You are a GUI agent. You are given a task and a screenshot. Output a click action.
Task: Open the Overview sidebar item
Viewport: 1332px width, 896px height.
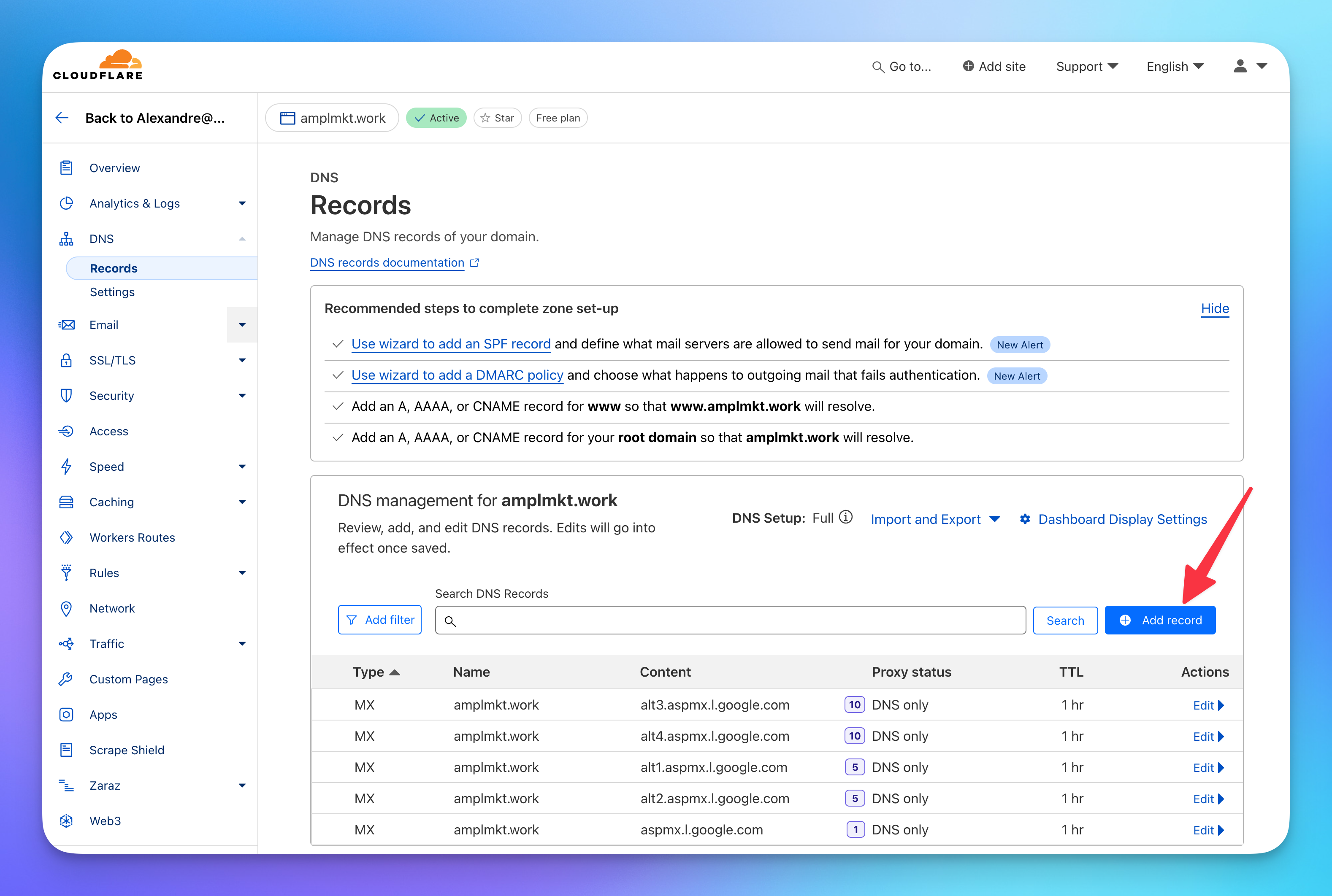(114, 168)
